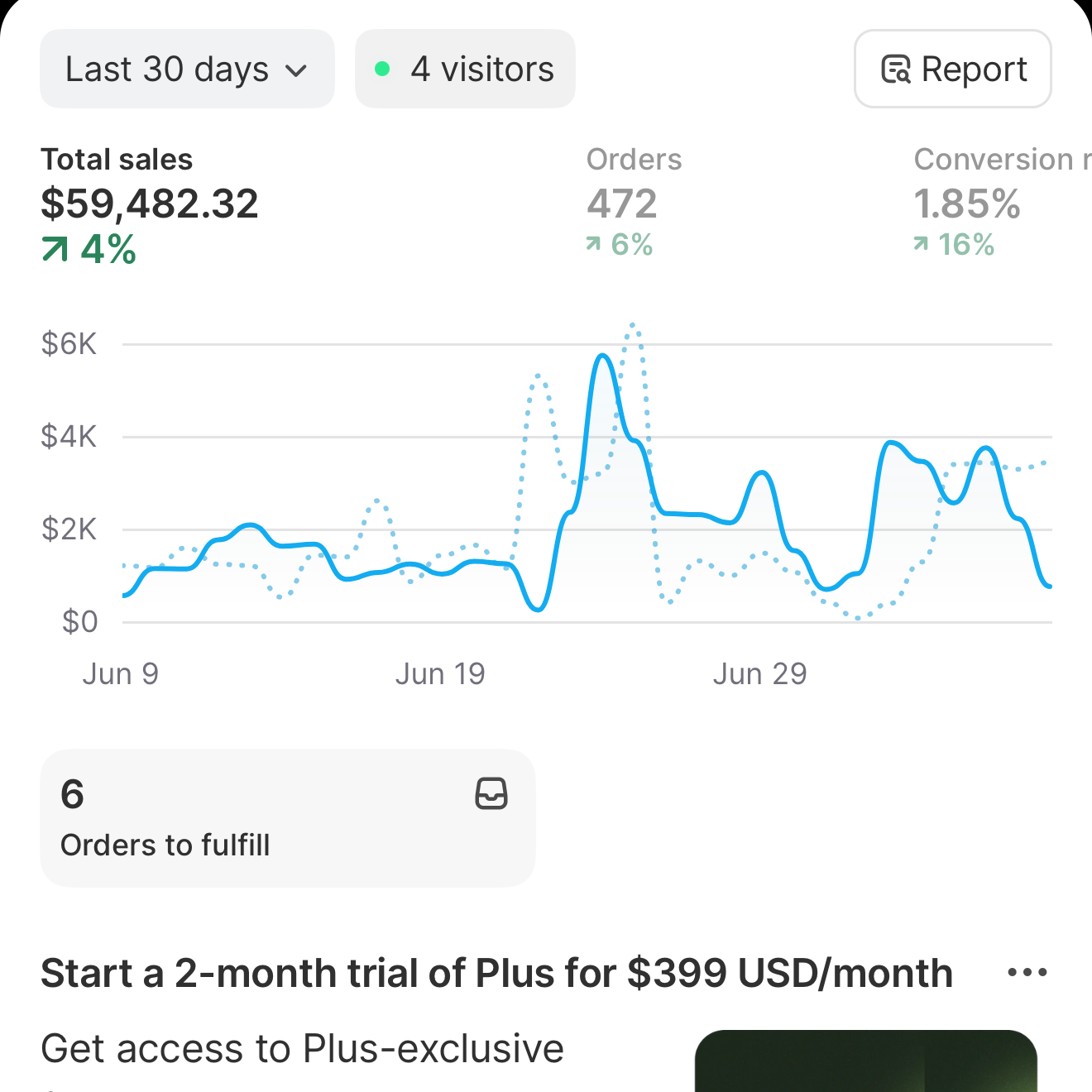Viewport: 1092px width, 1092px height.
Task: Click the upward arrow next to 4%
Action: [55, 248]
